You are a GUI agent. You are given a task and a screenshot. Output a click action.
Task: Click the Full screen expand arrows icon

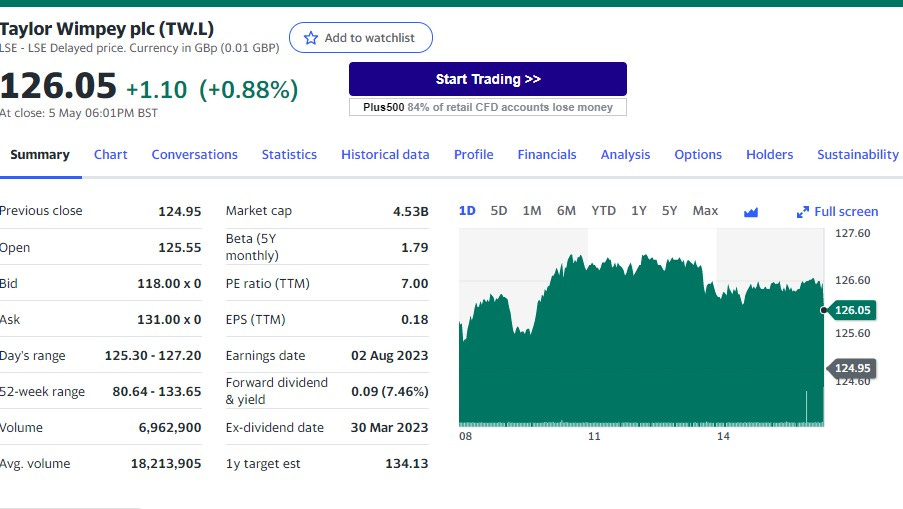pyautogui.click(x=803, y=212)
